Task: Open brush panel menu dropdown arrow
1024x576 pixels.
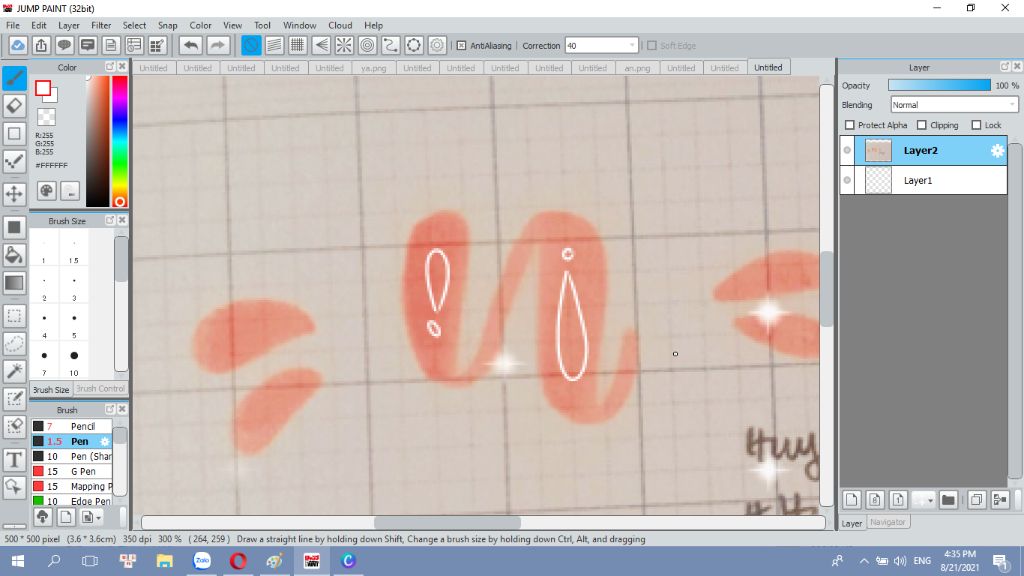Action: (99, 518)
